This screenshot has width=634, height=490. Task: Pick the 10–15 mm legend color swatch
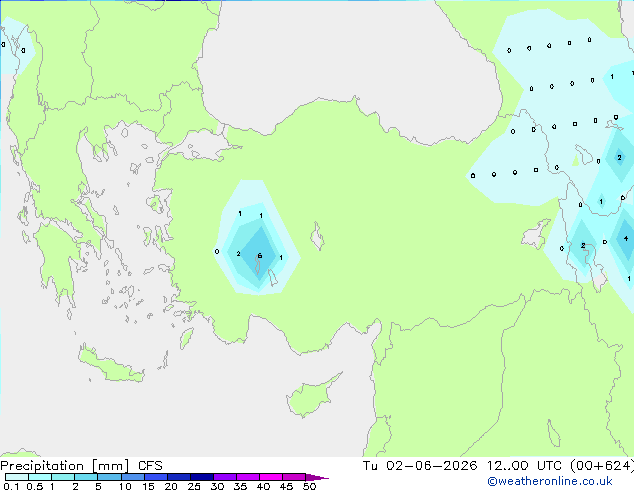132,477
